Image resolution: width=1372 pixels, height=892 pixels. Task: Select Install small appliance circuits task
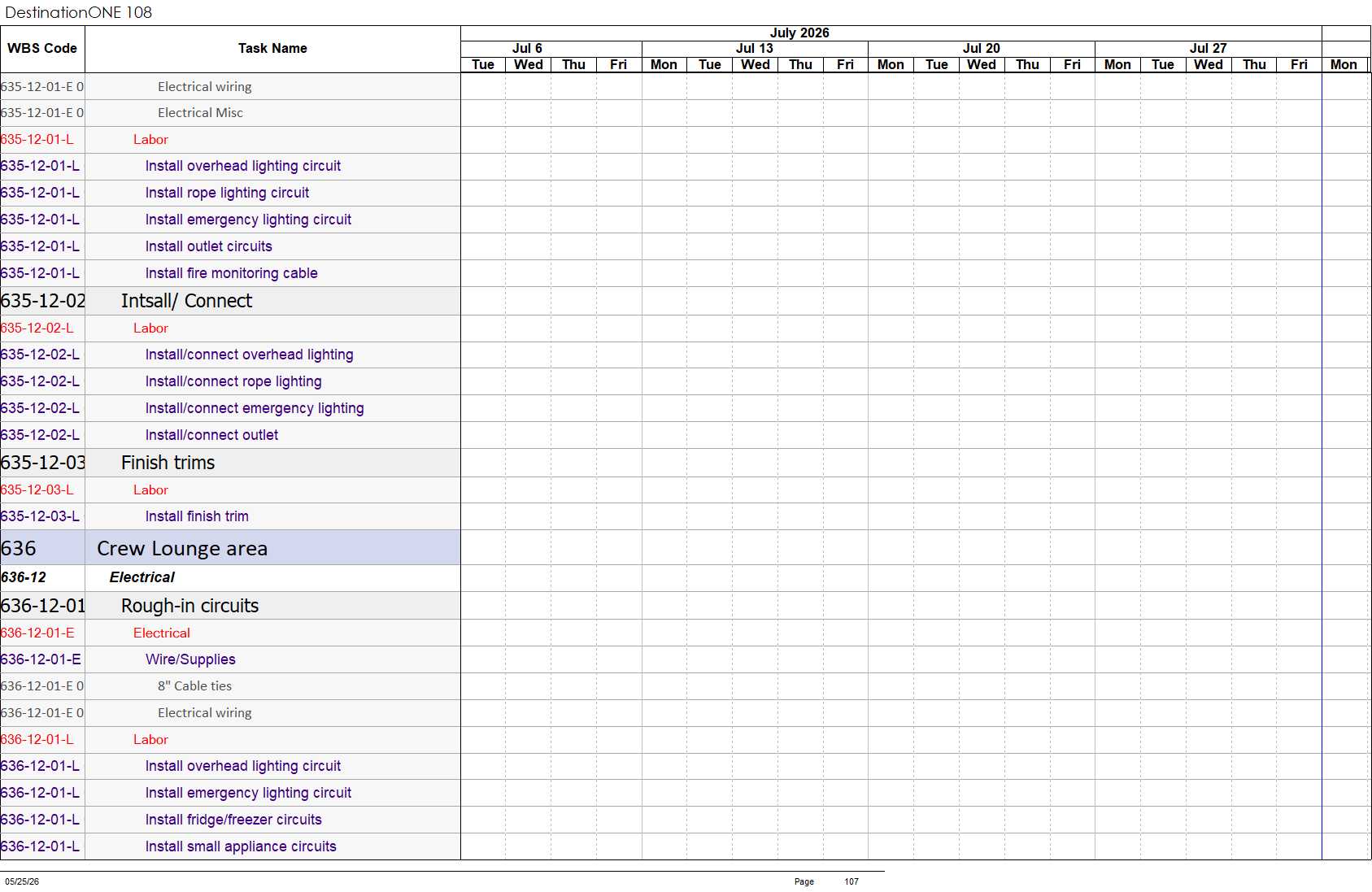coord(230,847)
